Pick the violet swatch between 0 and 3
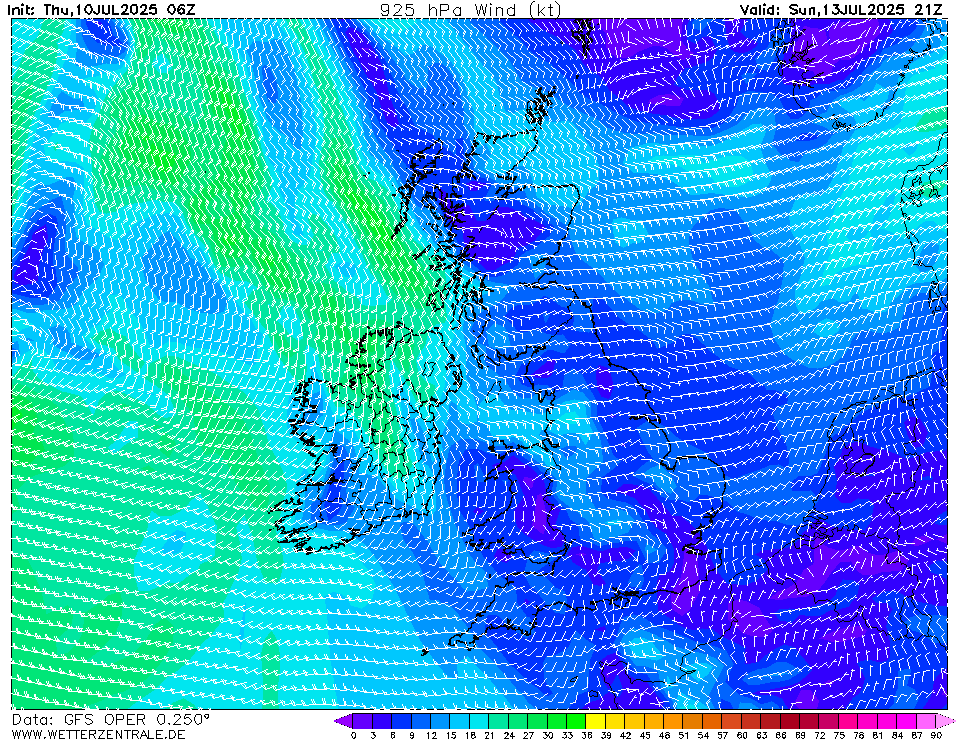 363,720
